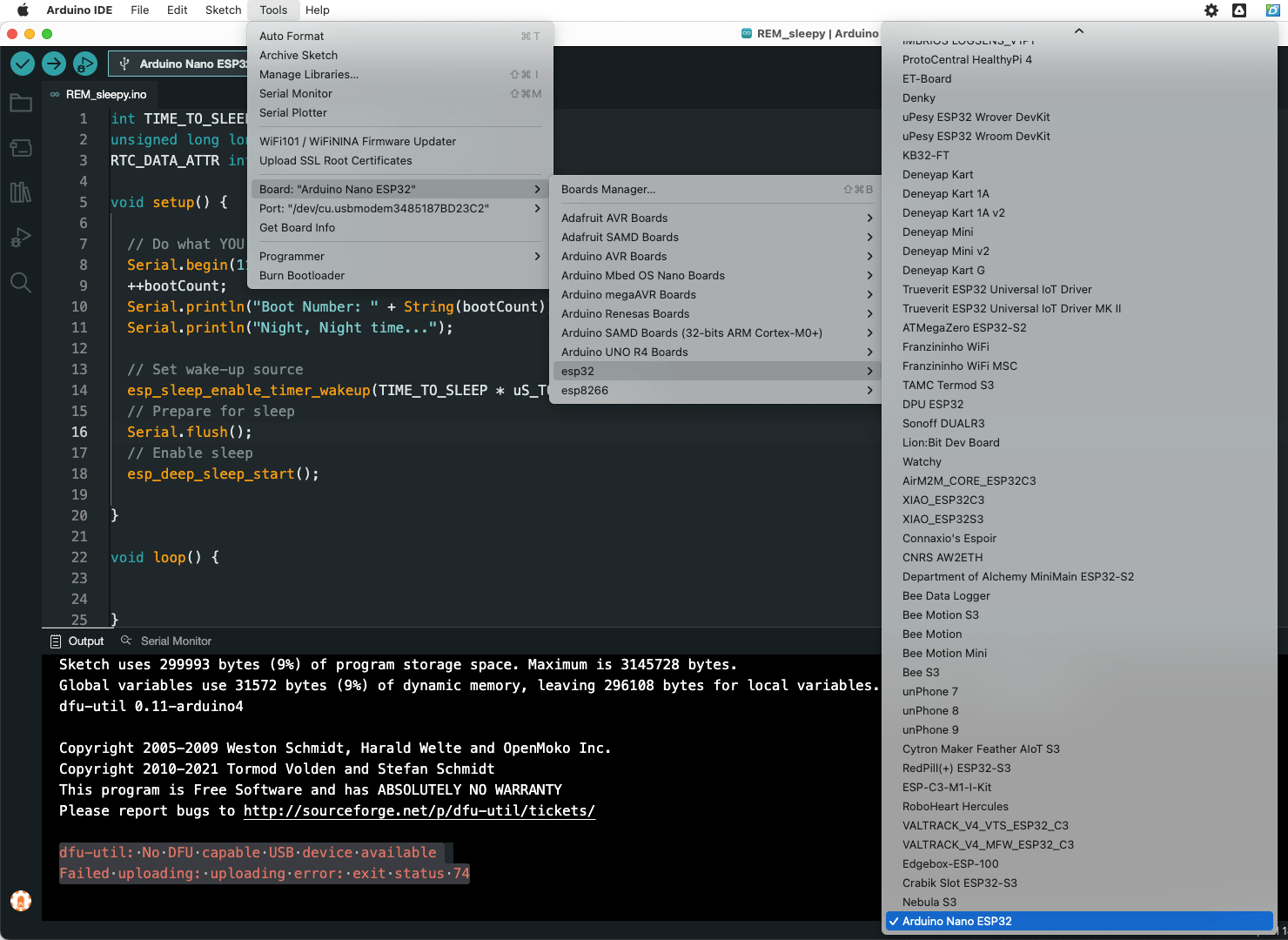Open the board selector dropdown in toolbar
Image resolution: width=1288 pixels, height=940 pixels.
click(178, 64)
